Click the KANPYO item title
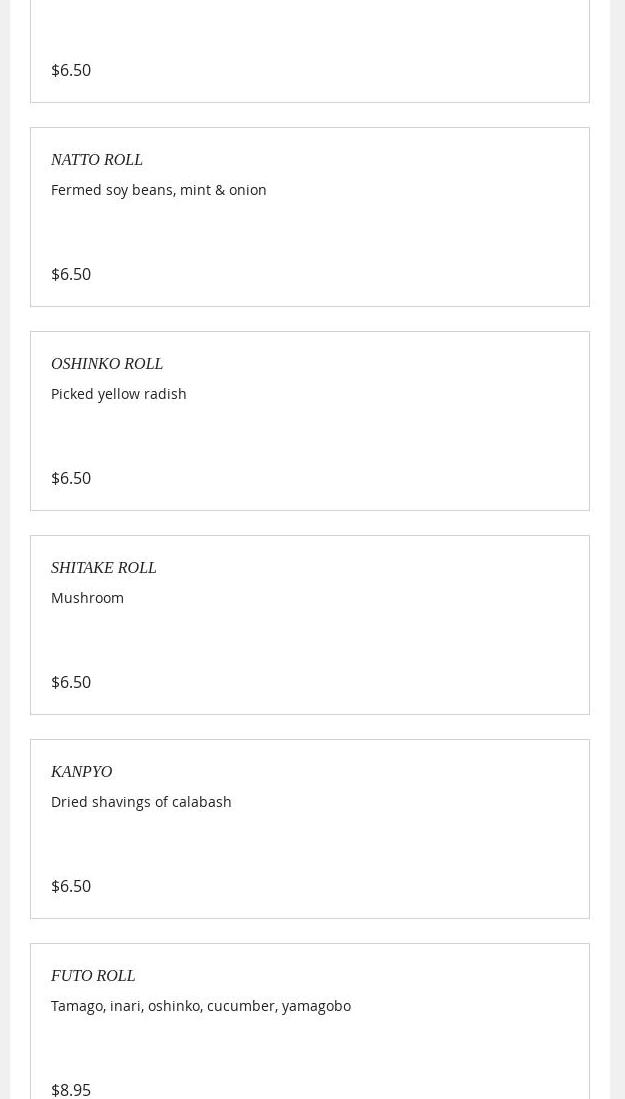 coord(81,772)
